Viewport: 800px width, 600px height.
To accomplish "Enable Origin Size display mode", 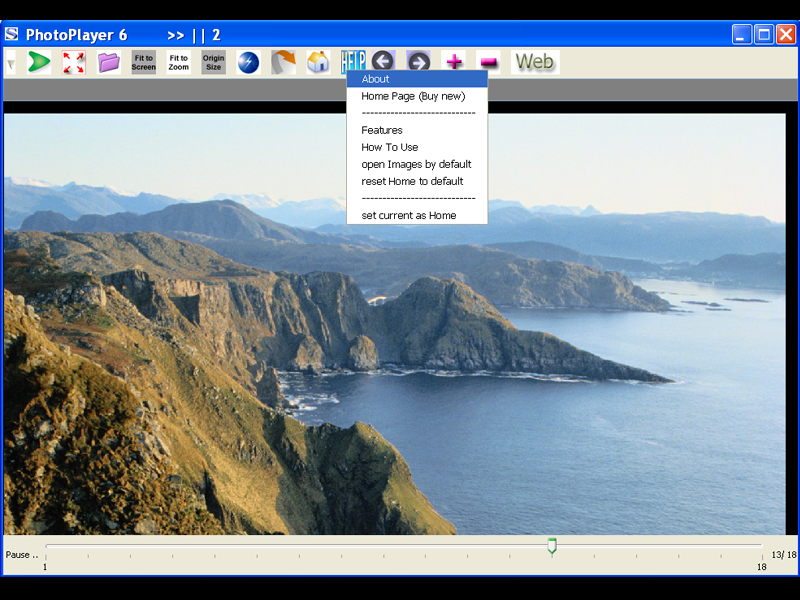I will (x=212, y=61).
